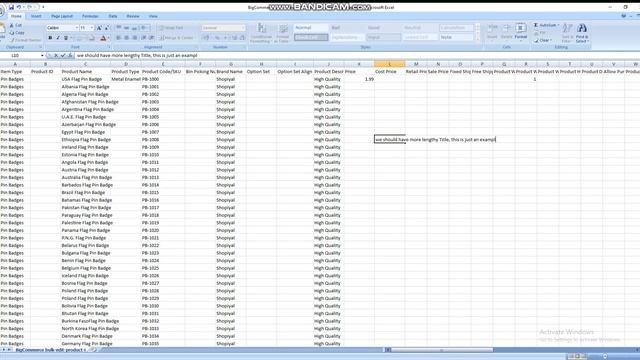Open the View ribbon tab

153,16
